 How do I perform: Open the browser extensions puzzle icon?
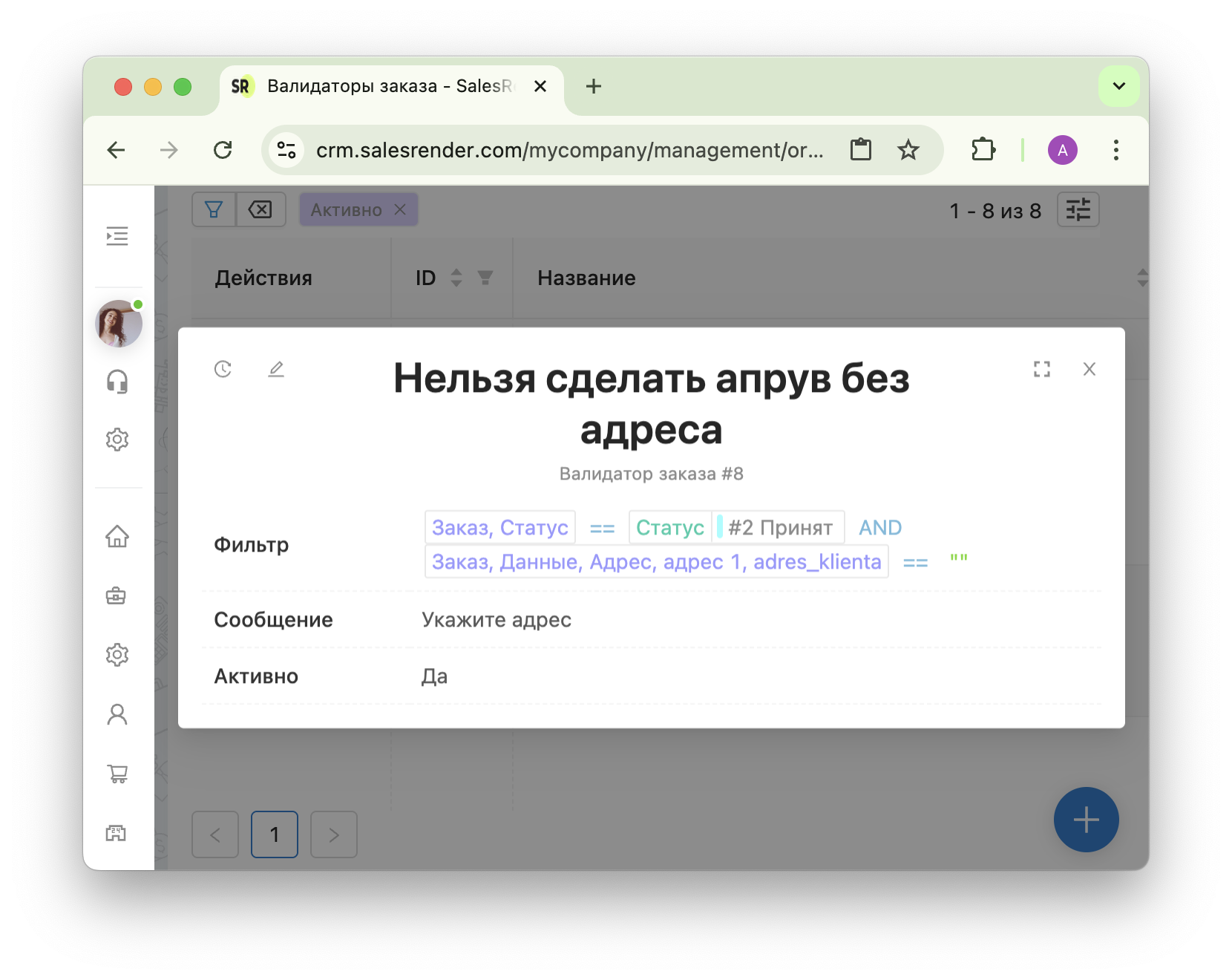click(x=983, y=150)
